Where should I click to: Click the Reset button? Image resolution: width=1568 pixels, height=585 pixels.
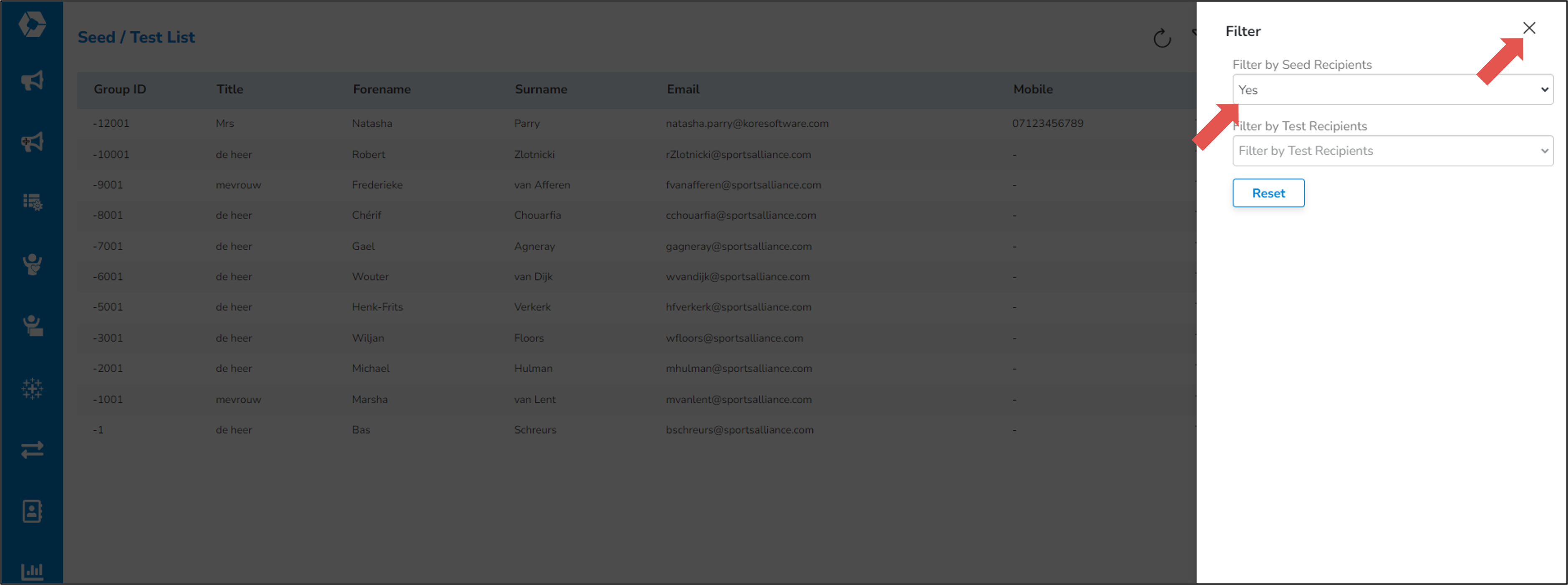[x=1268, y=193]
